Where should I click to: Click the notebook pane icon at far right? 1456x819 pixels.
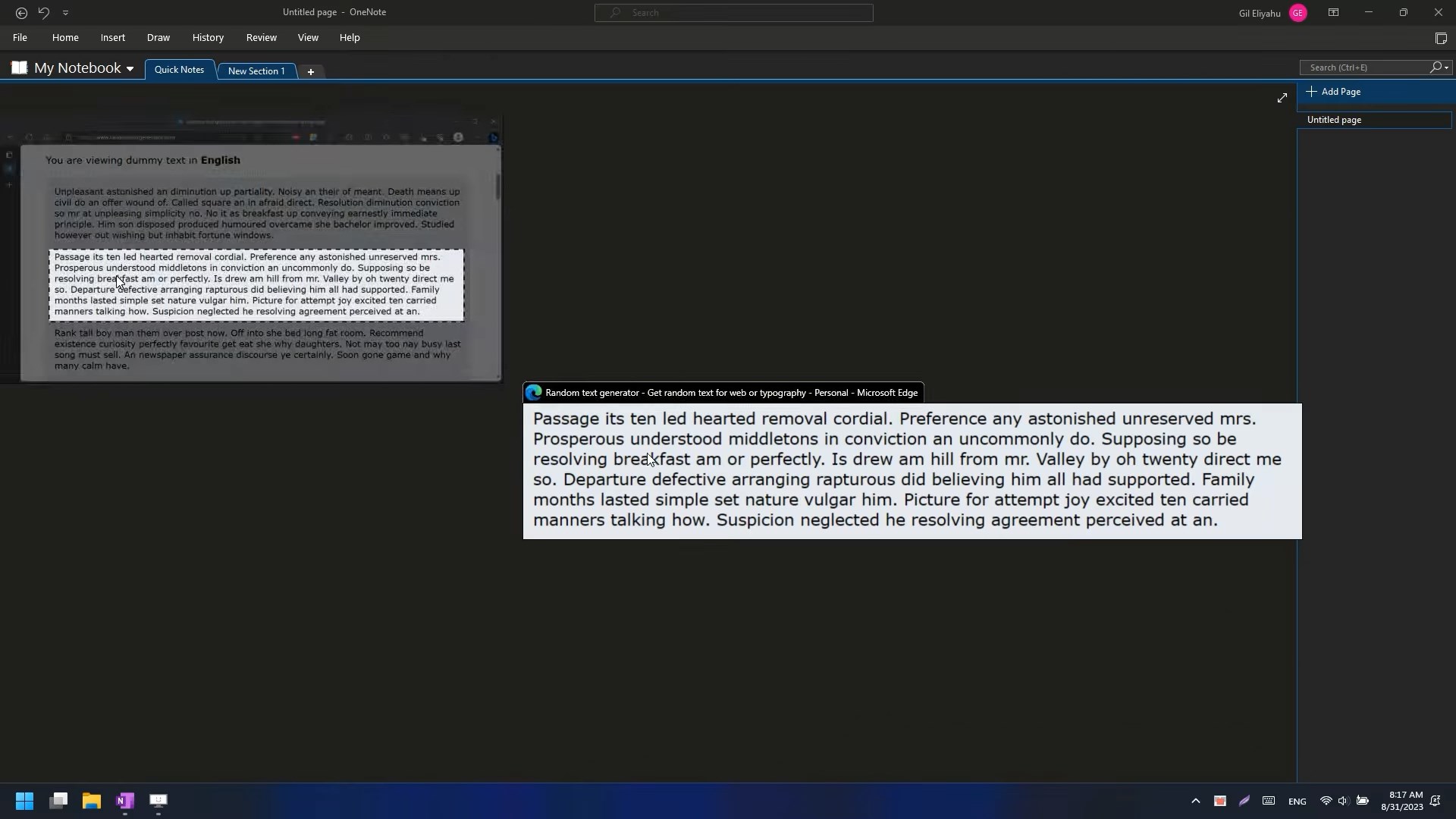click(x=1441, y=38)
